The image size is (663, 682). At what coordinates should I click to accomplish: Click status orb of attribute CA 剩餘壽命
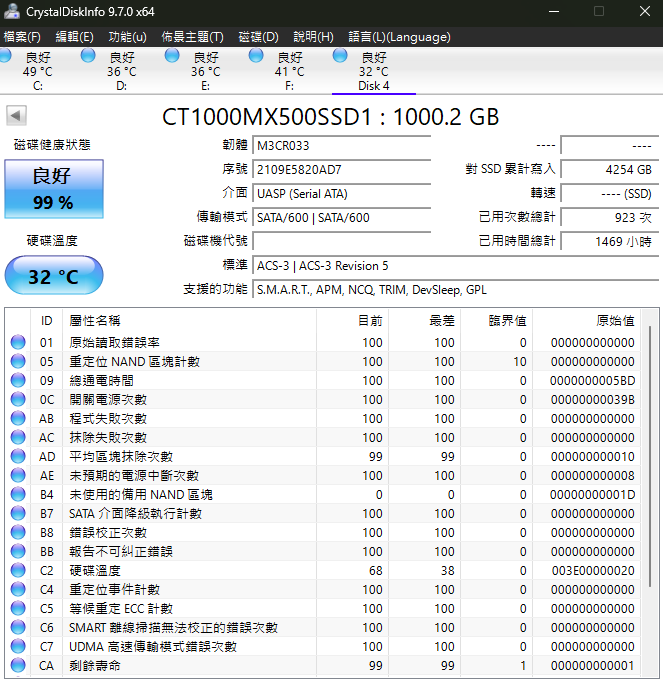coord(18,665)
